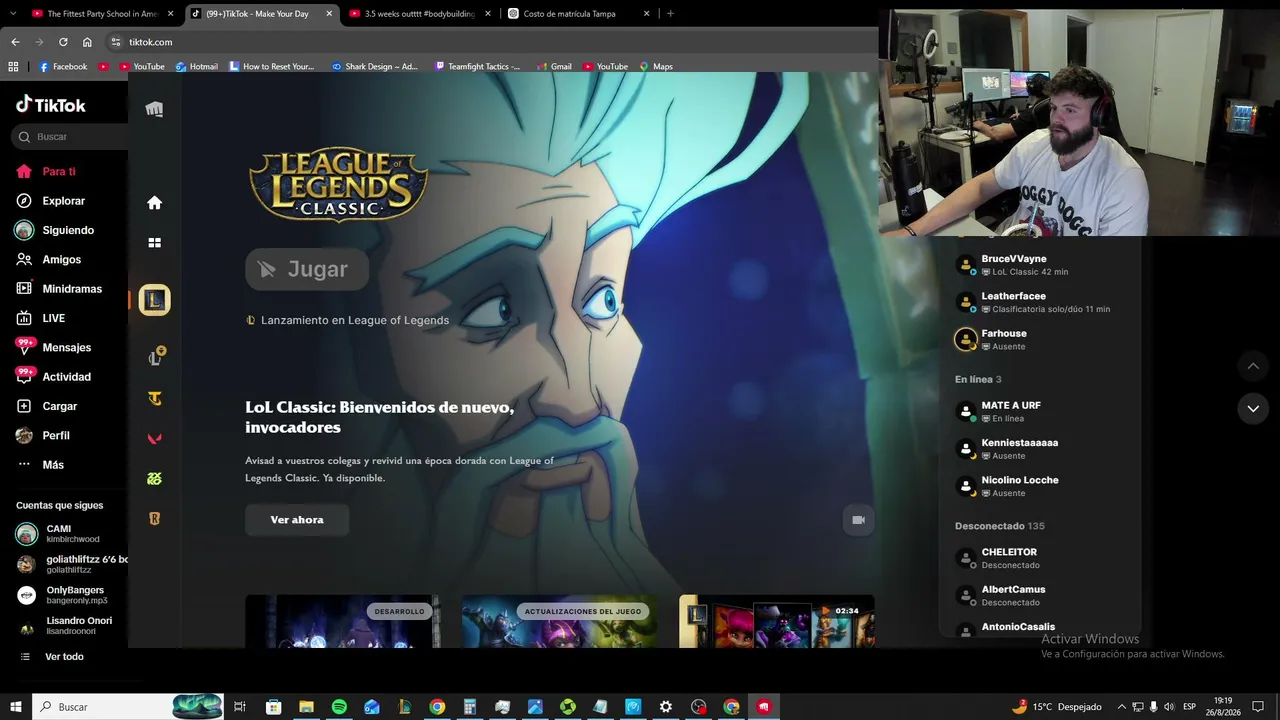
Task: Click the up chevron next to friends list
Action: pos(1253,366)
